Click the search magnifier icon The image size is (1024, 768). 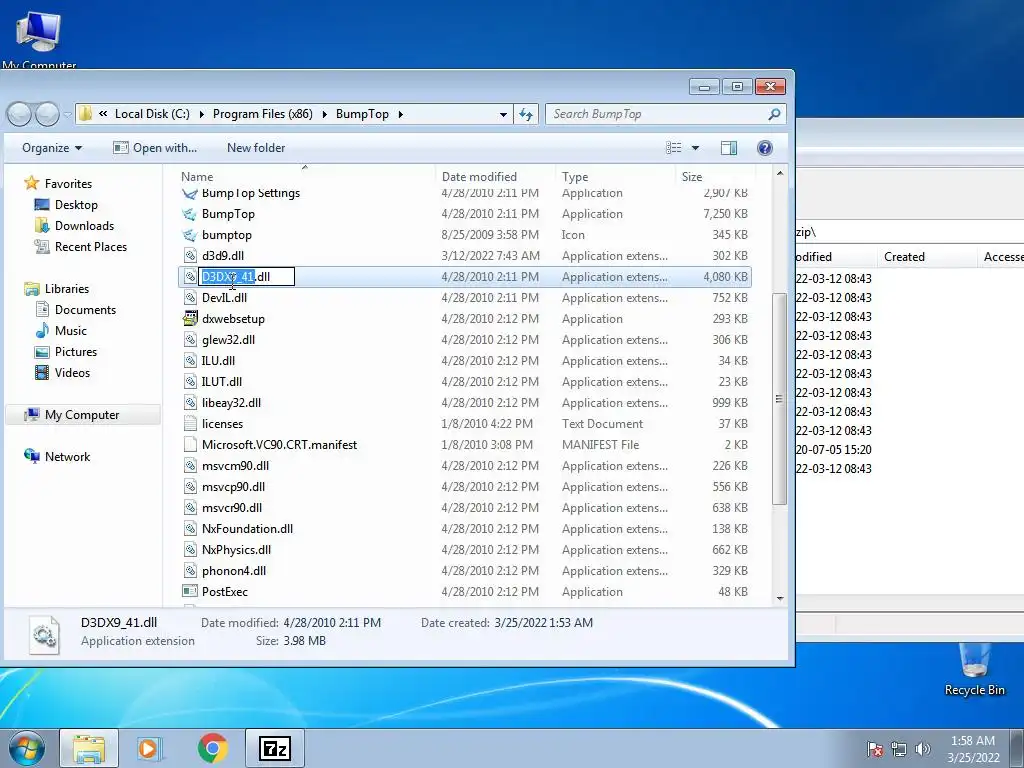tap(774, 114)
